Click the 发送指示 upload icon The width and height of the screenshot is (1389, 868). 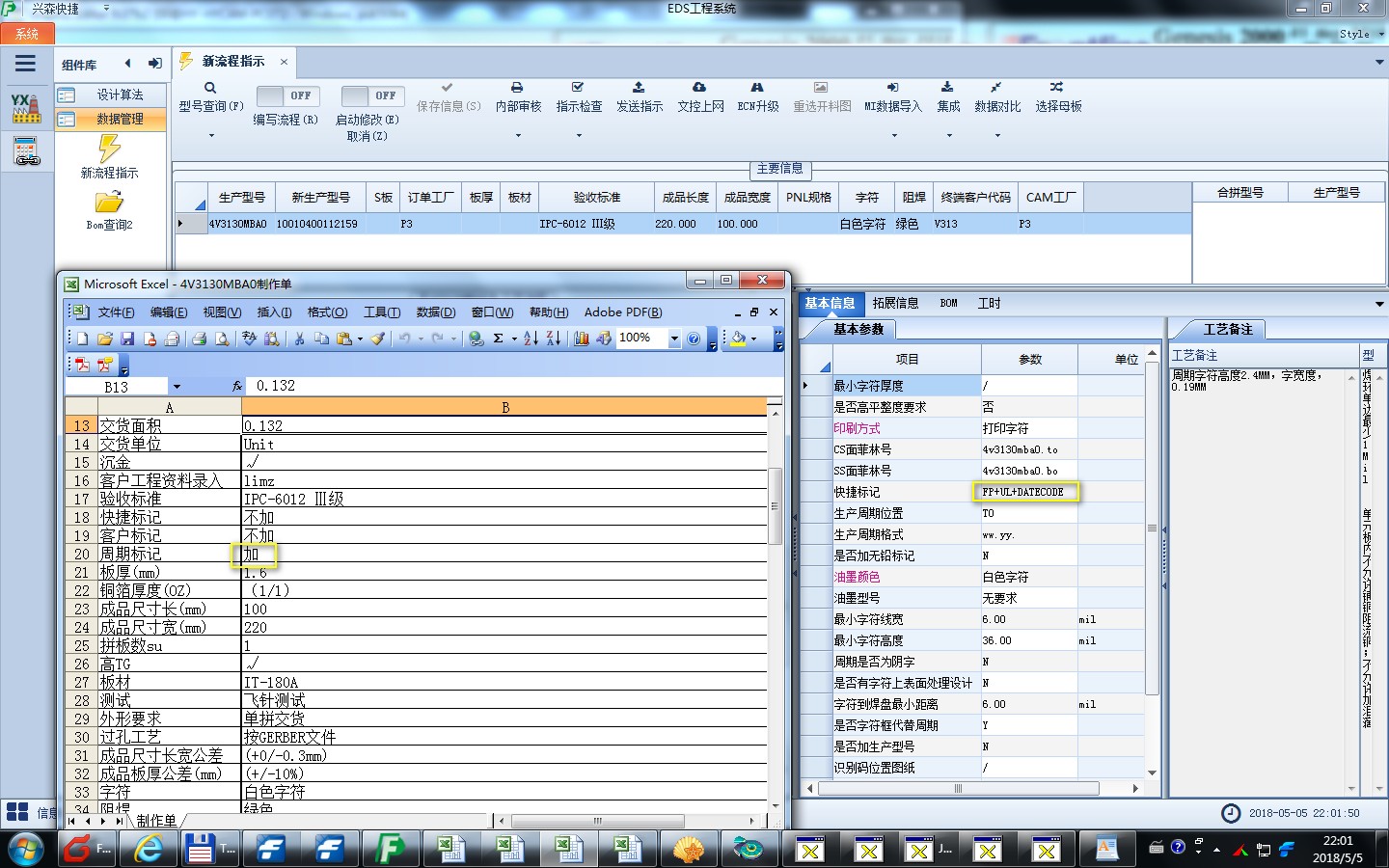639,88
